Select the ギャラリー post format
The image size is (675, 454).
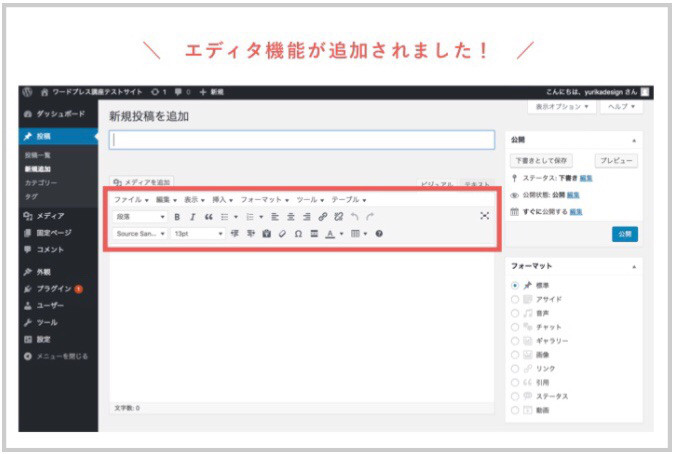[x=515, y=341]
